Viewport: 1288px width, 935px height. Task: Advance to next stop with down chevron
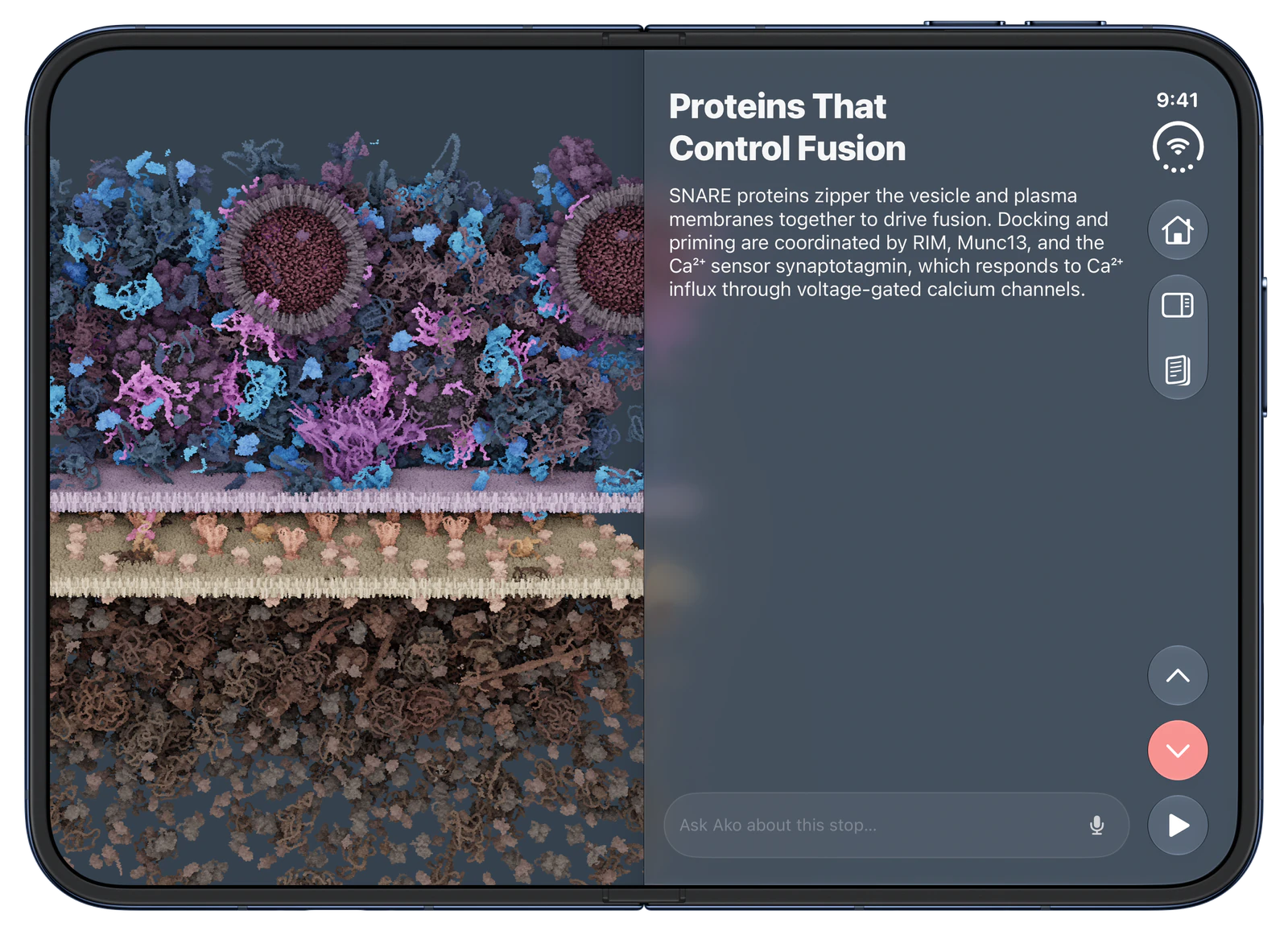(x=1177, y=750)
